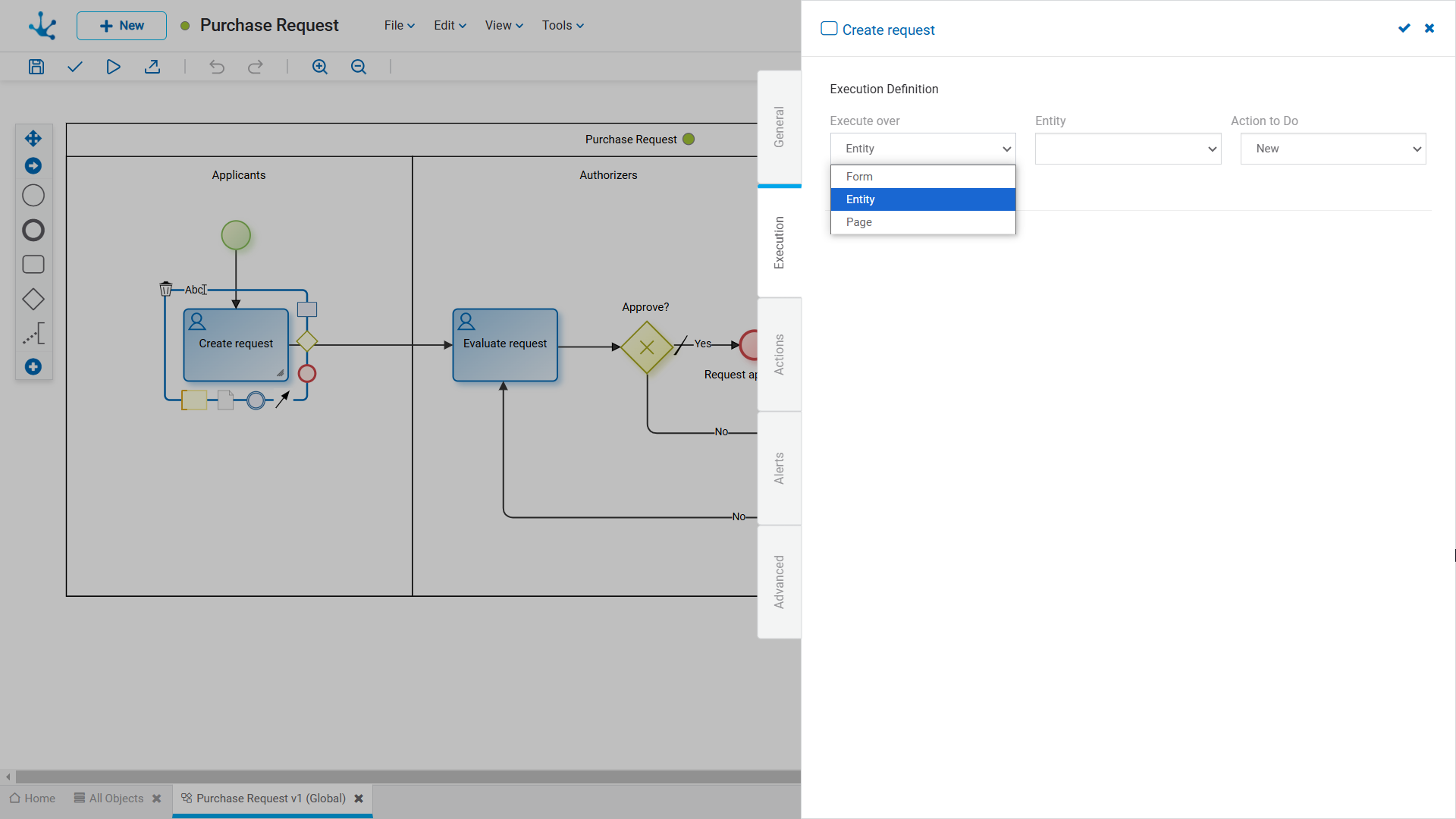Choose Page option in dropdown list

coord(922,222)
